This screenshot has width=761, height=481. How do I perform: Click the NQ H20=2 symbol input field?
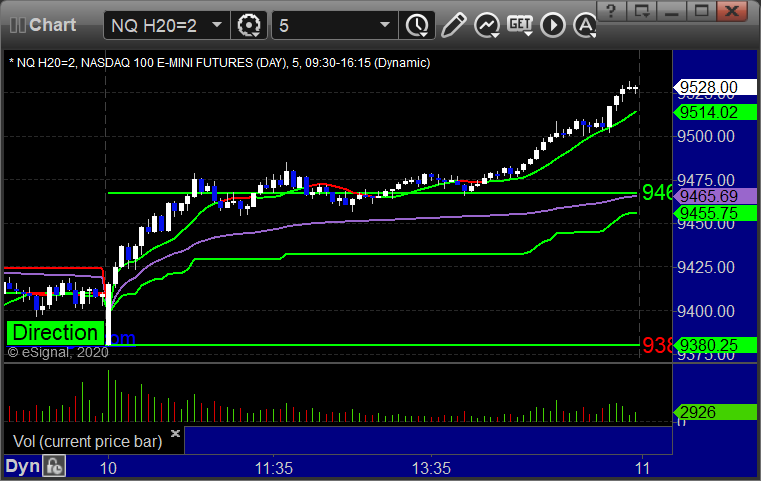[167, 25]
